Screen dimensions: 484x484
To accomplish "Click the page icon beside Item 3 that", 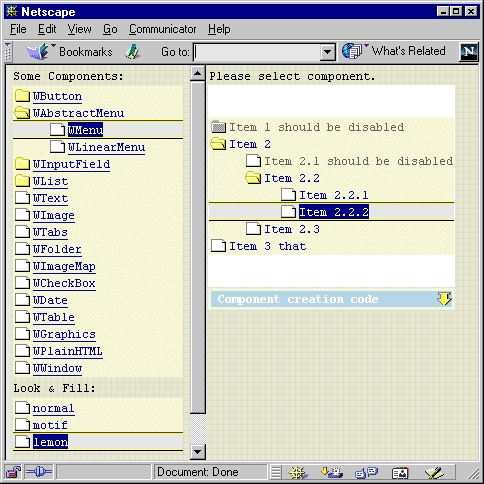I will point(218,246).
